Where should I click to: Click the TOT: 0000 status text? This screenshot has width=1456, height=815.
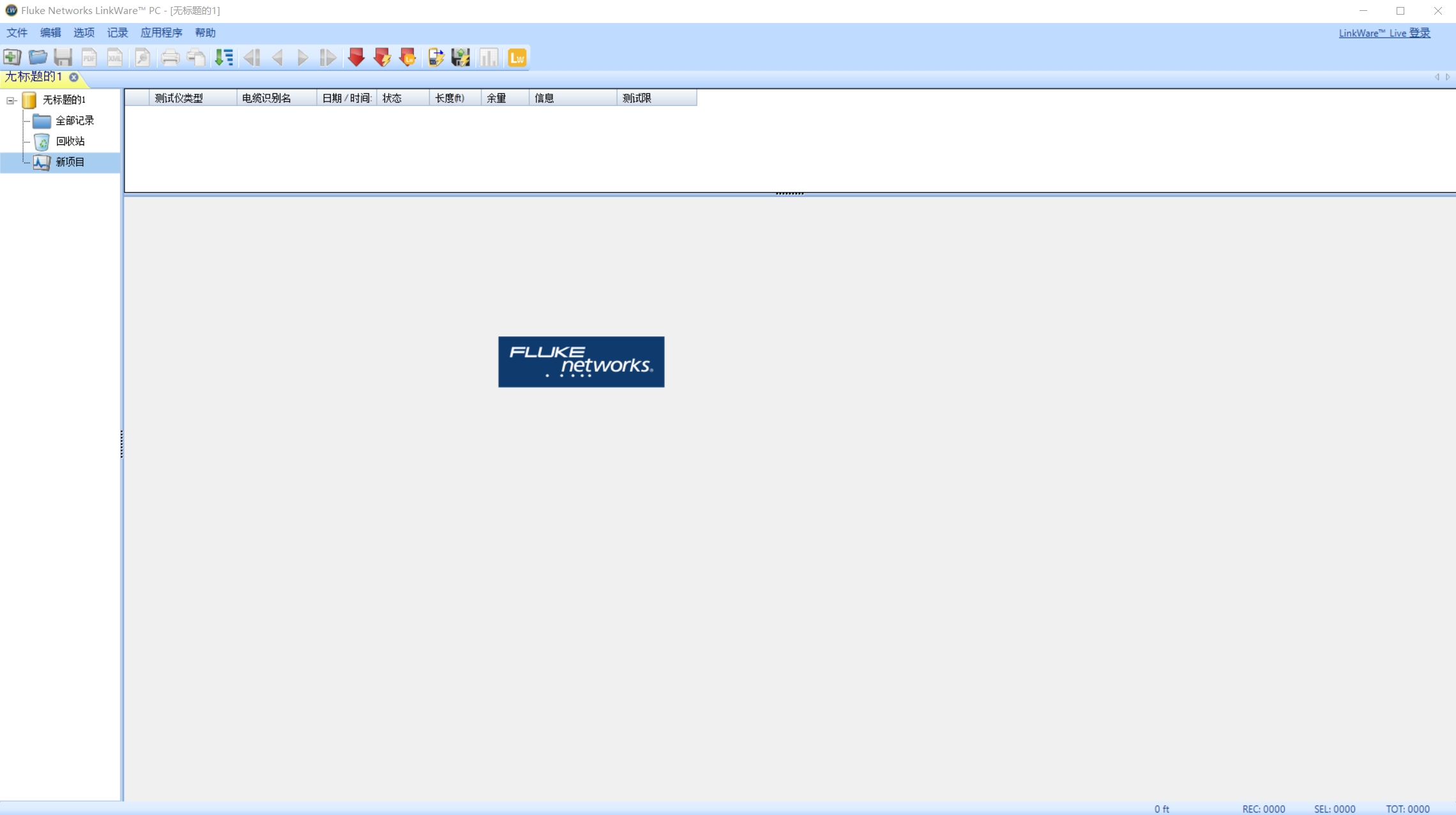pos(1407,809)
